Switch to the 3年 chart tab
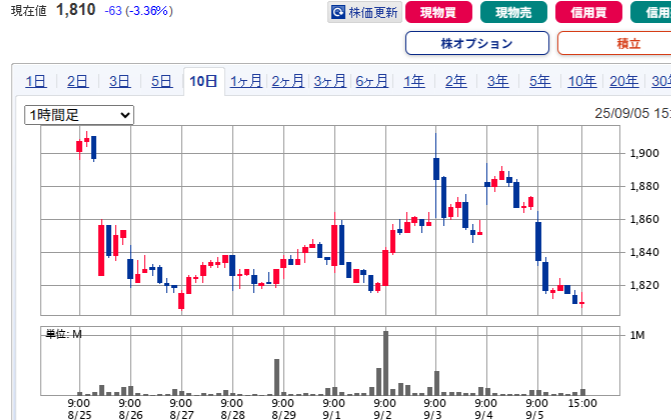This screenshot has width=671, height=420. coord(498,81)
